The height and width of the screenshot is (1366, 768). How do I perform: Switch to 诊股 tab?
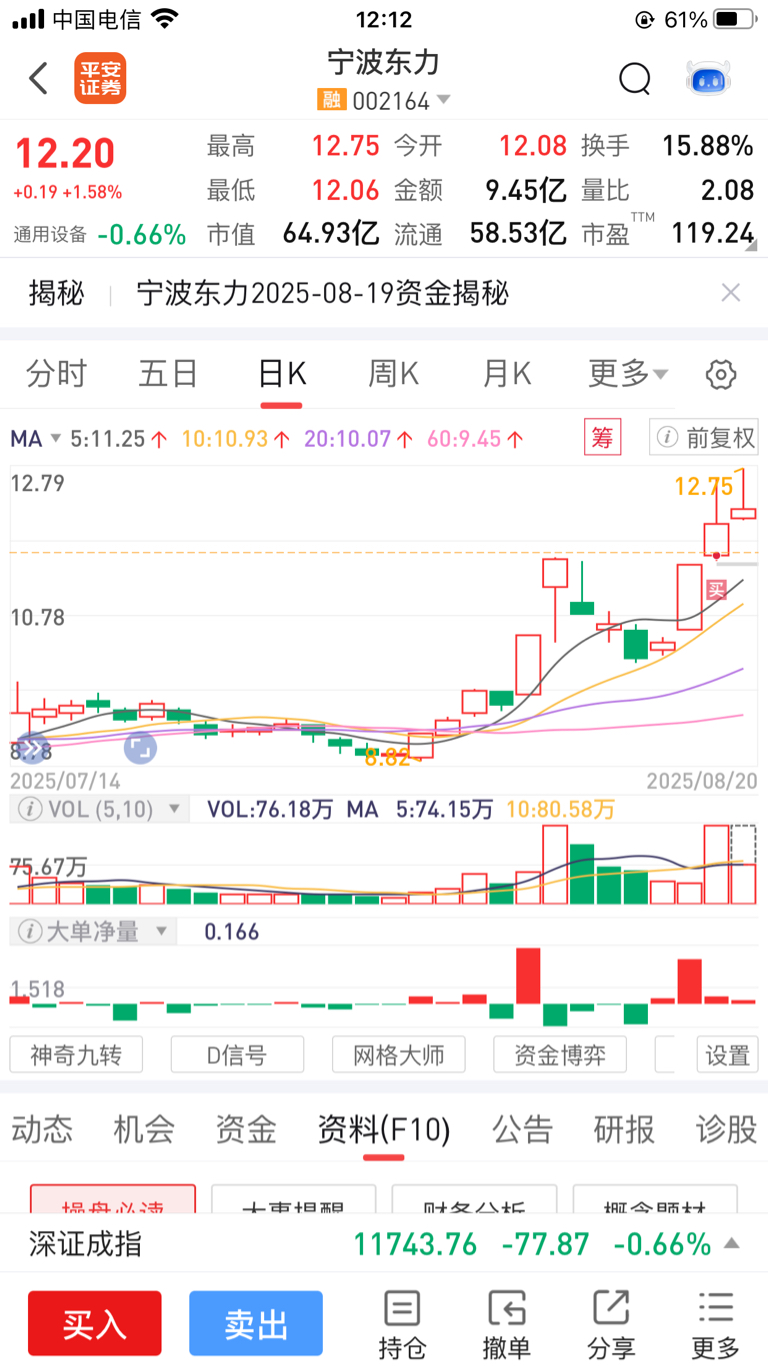coord(727,1130)
